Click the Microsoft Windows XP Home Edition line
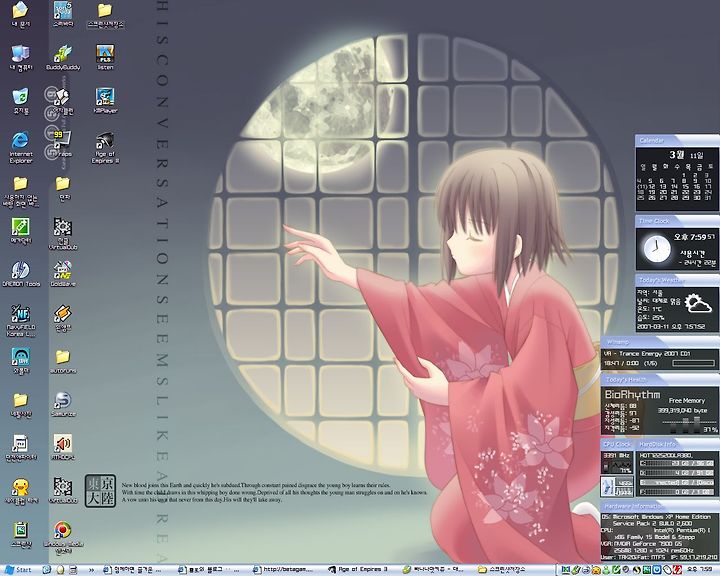Image resolution: width=720 pixels, height=576 pixels. [656, 517]
